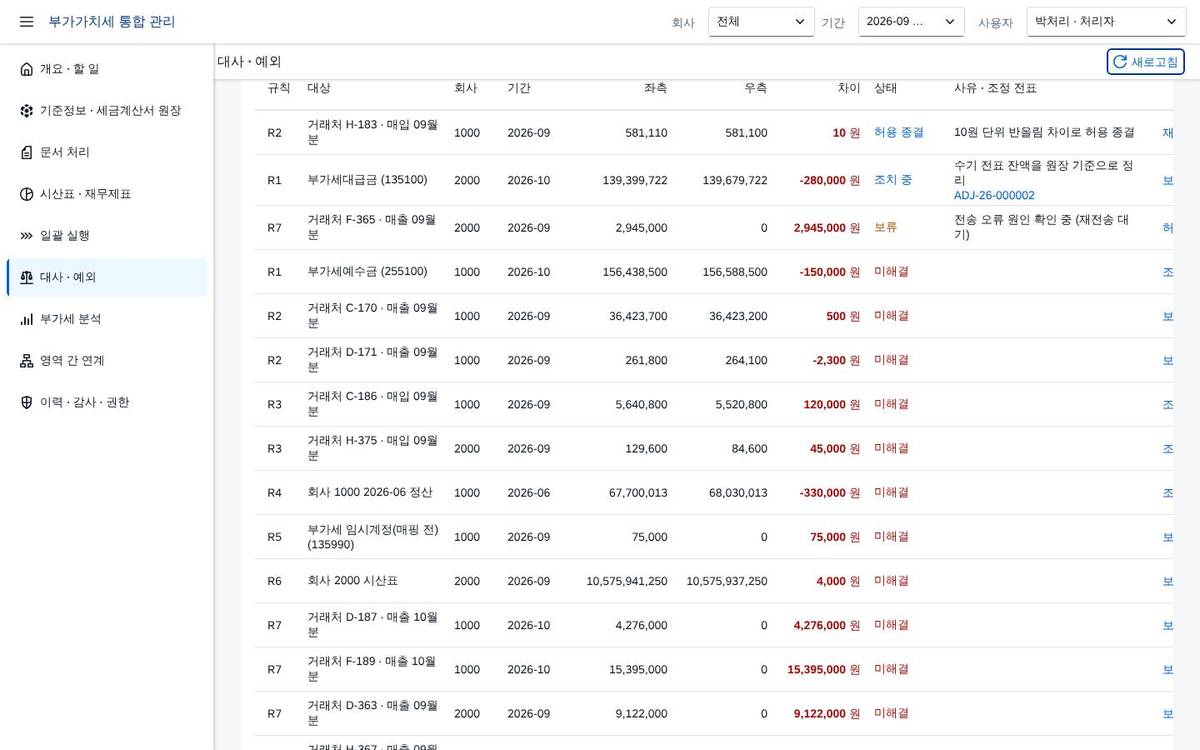1200x750 pixels.
Task: Select the row 부가세 임시계정(매핑 전) (135990)
Action: [713, 537]
